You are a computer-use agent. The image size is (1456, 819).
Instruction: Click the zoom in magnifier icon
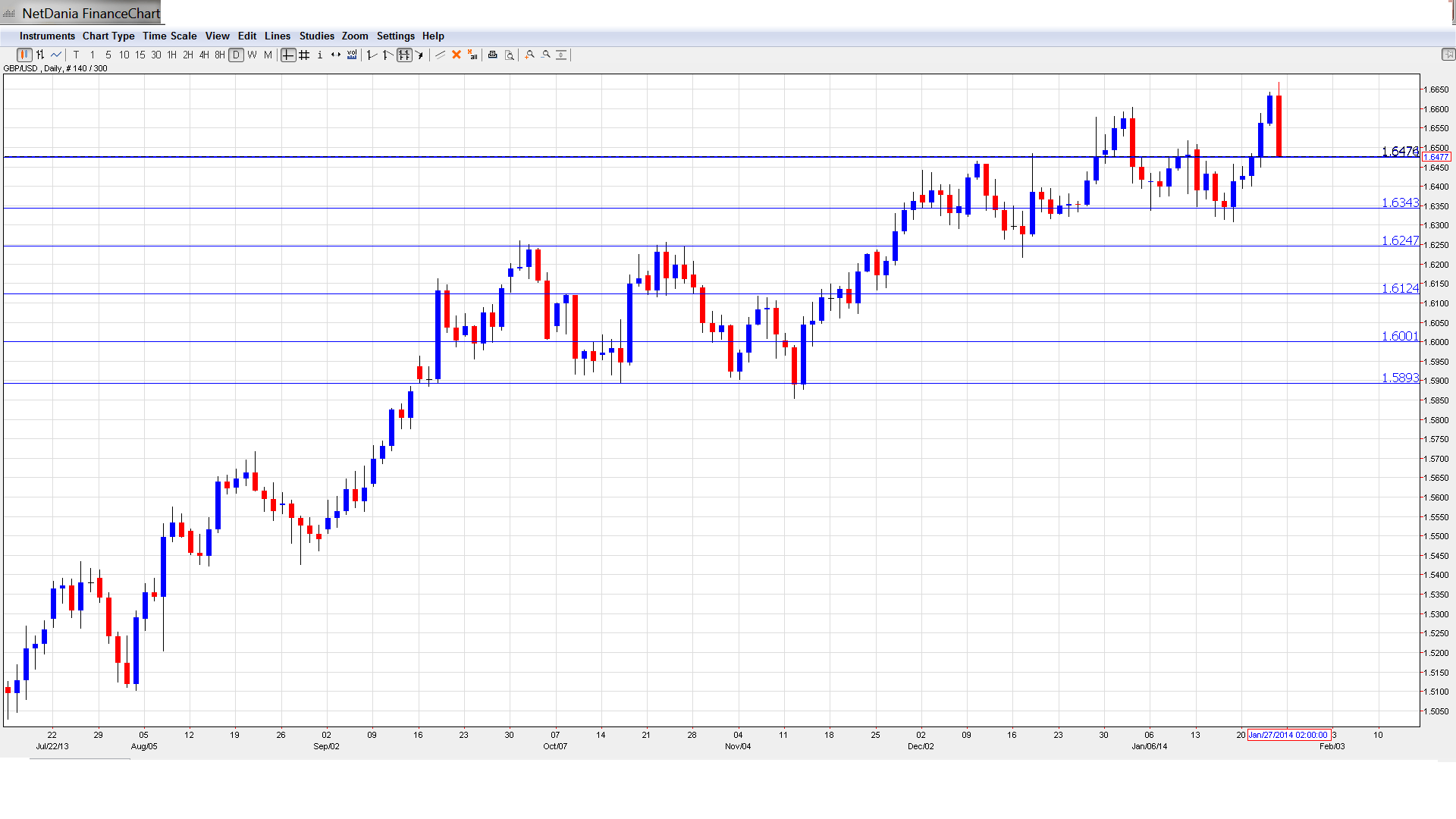point(530,55)
